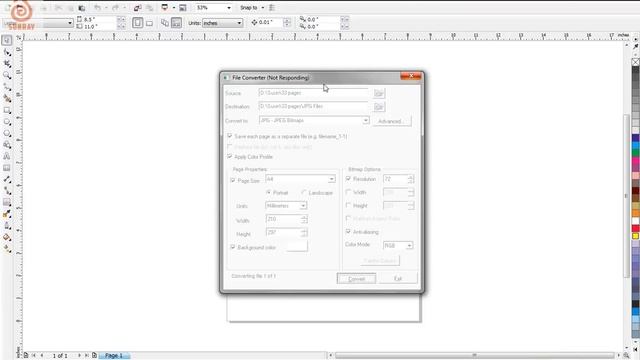
Task: Open the zoom level dropdown
Action: click(x=229, y=8)
